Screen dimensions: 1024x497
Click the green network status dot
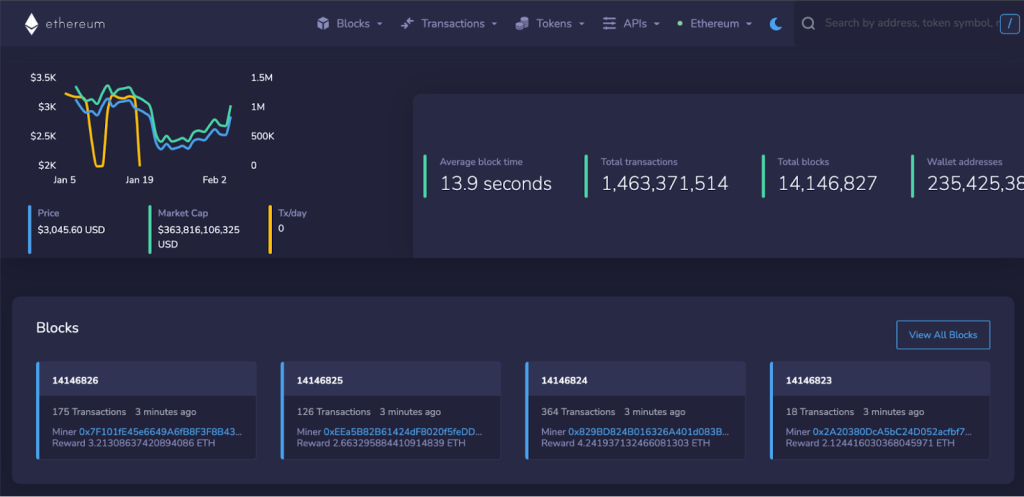(680, 23)
